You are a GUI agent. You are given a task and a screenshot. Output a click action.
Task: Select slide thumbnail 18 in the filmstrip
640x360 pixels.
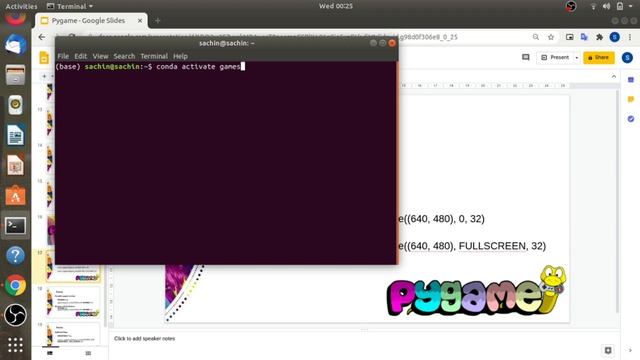click(x=73, y=302)
